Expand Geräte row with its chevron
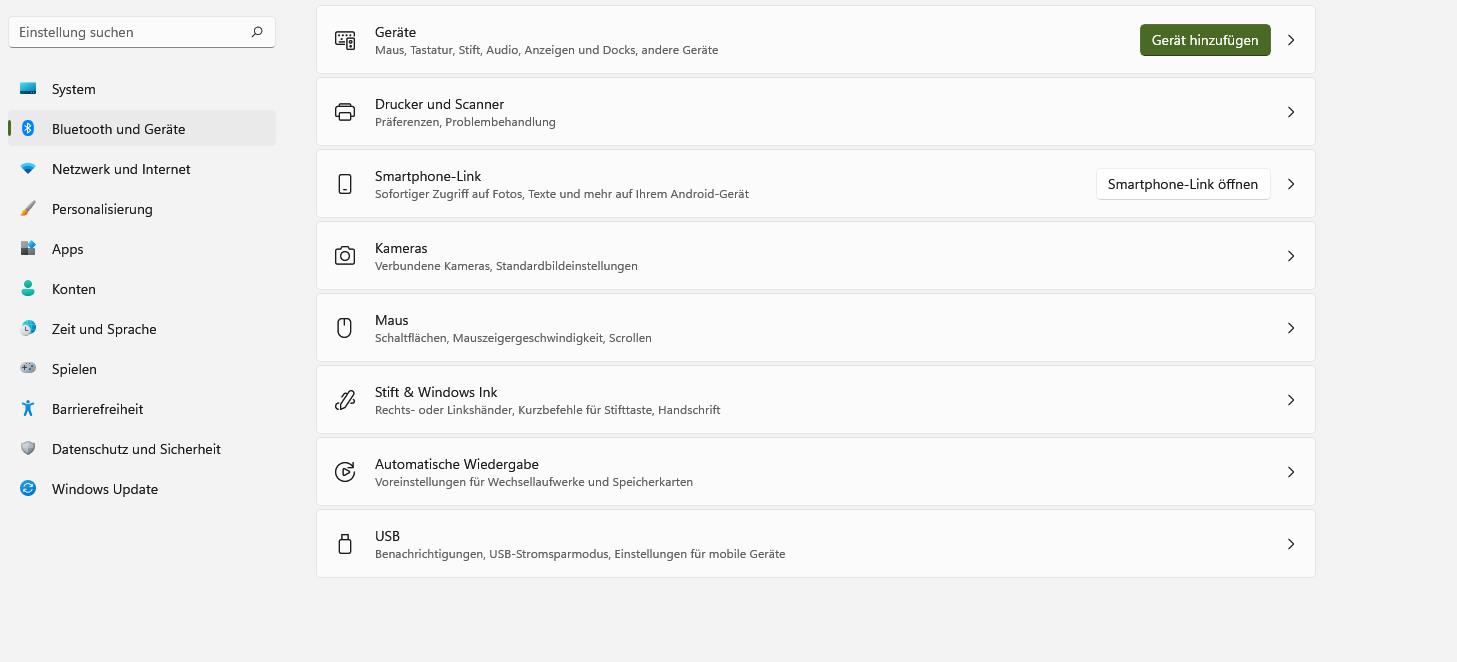The width and height of the screenshot is (1457, 662). tap(1291, 40)
